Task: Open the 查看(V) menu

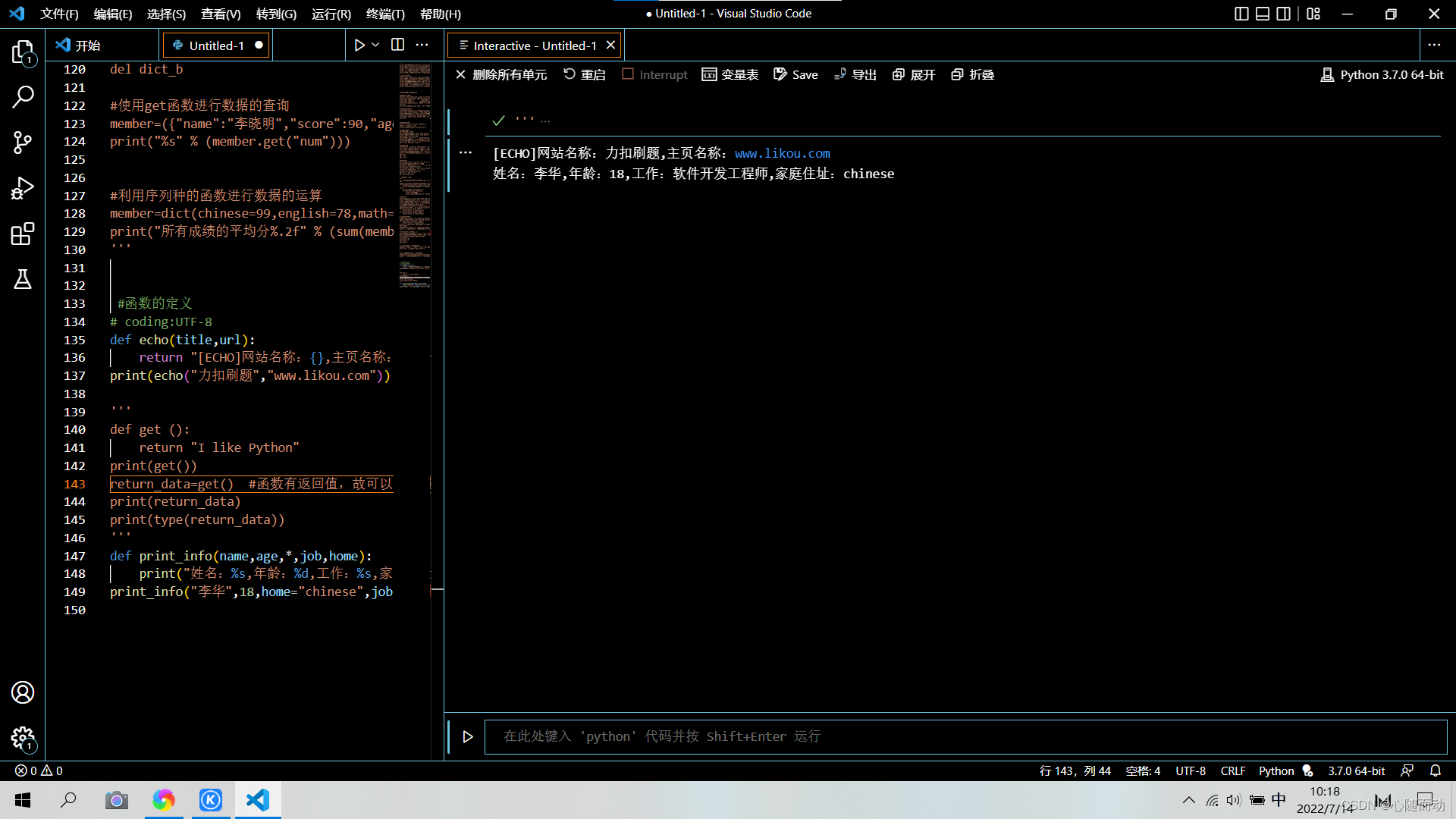Action: (221, 14)
